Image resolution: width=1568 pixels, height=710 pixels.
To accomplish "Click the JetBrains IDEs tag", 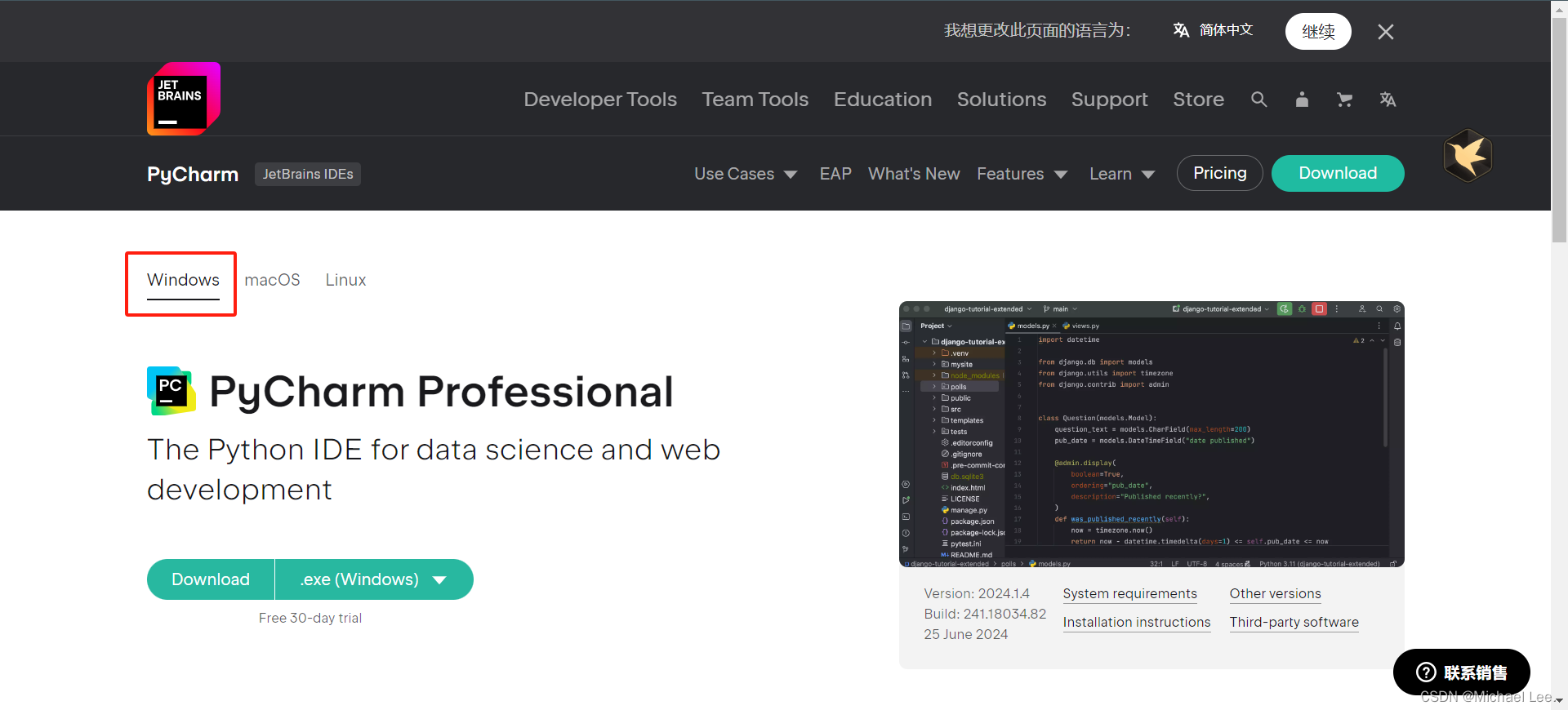I will tap(308, 174).
